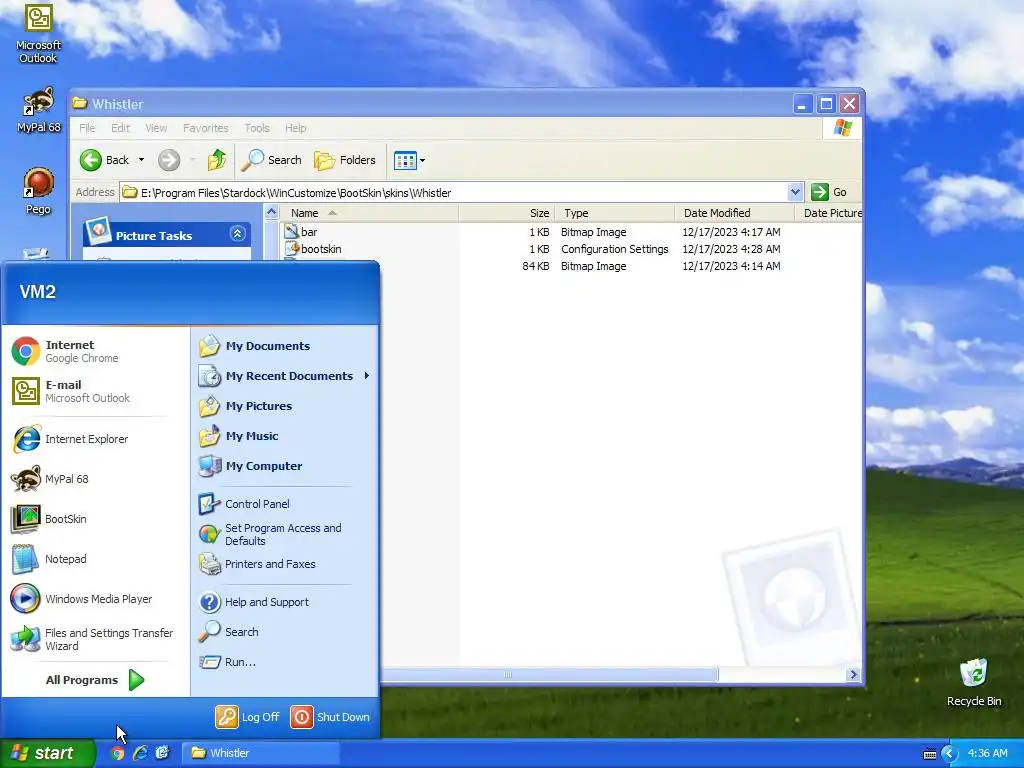Open the Edit menu in Whistler window
The image size is (1024, 768).
coord(120,128)
